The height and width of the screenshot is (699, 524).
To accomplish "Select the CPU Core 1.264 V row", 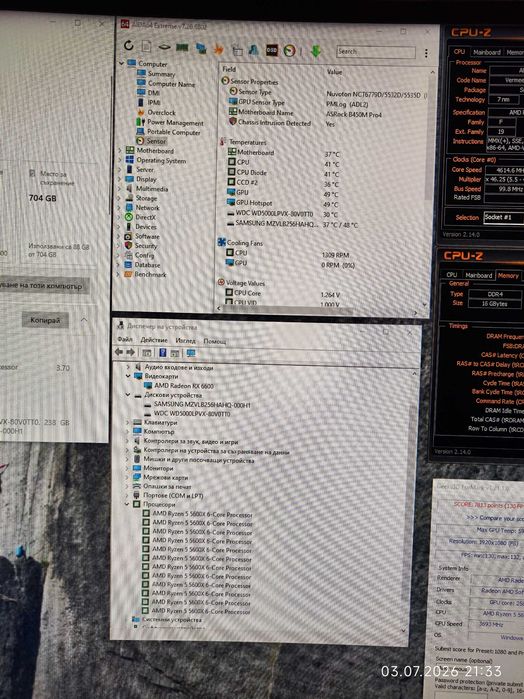I will 282,293.
